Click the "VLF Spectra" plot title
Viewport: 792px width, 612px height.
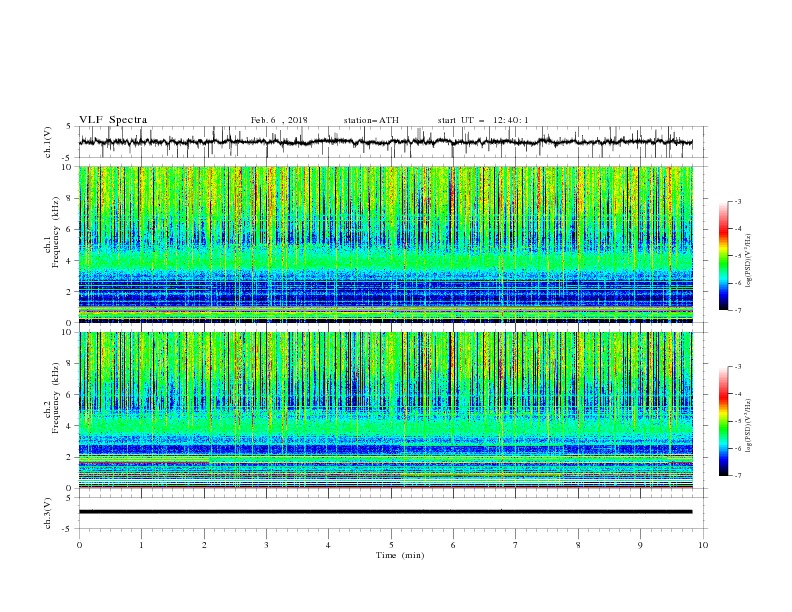113,120
